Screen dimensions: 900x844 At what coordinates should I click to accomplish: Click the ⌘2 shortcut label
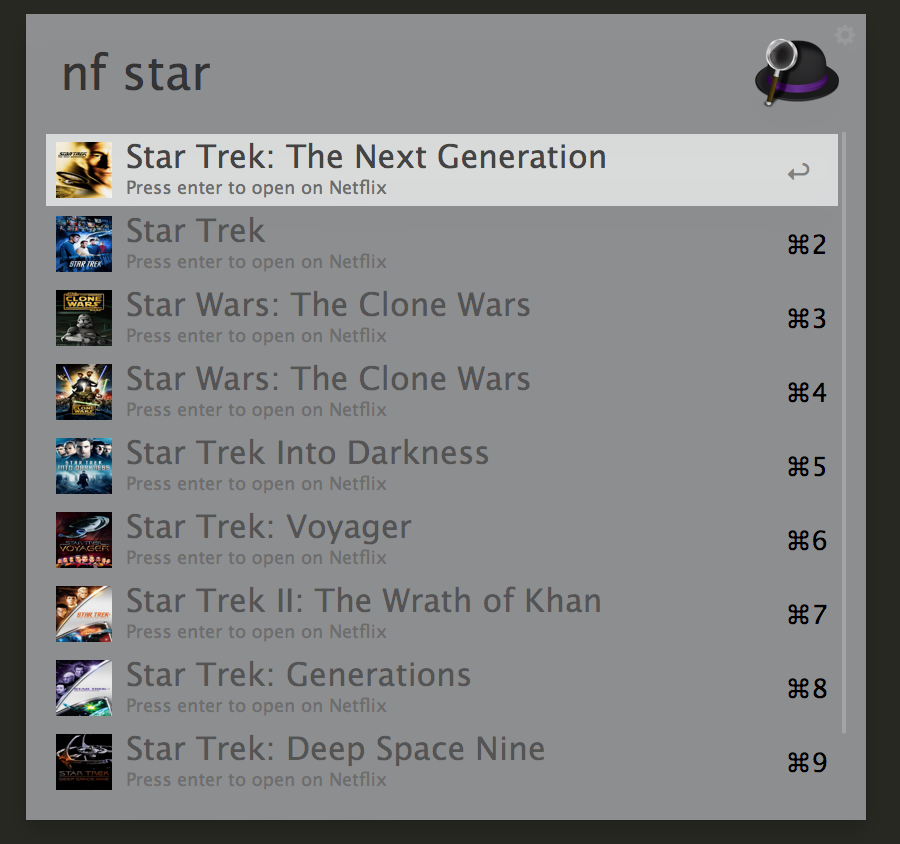(807, 245)
